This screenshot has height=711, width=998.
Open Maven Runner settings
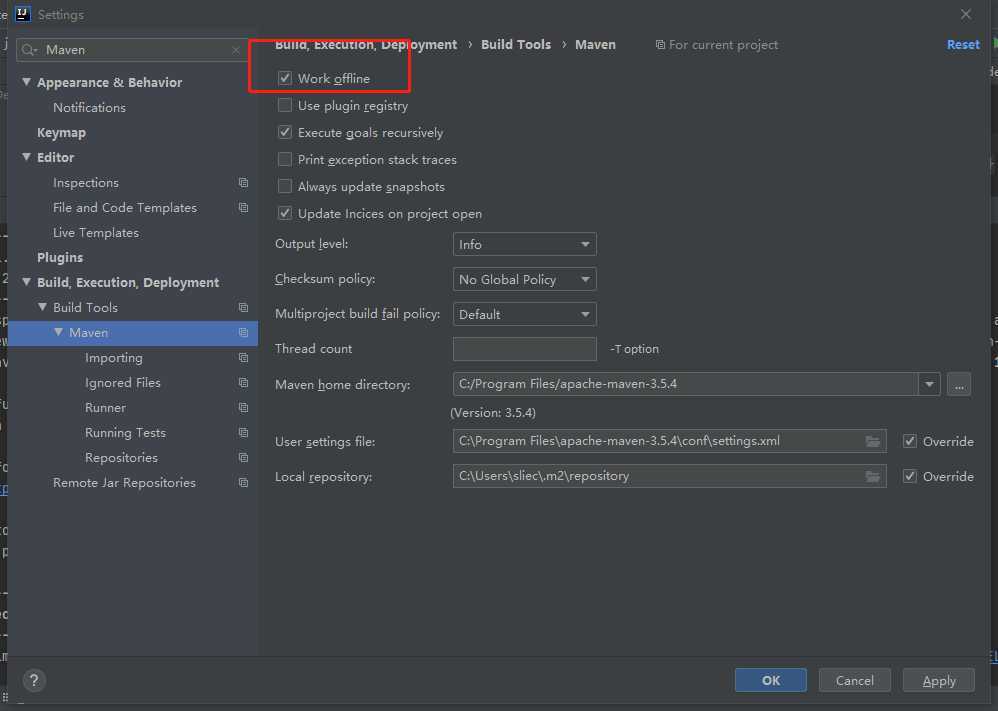click(105, 407)
